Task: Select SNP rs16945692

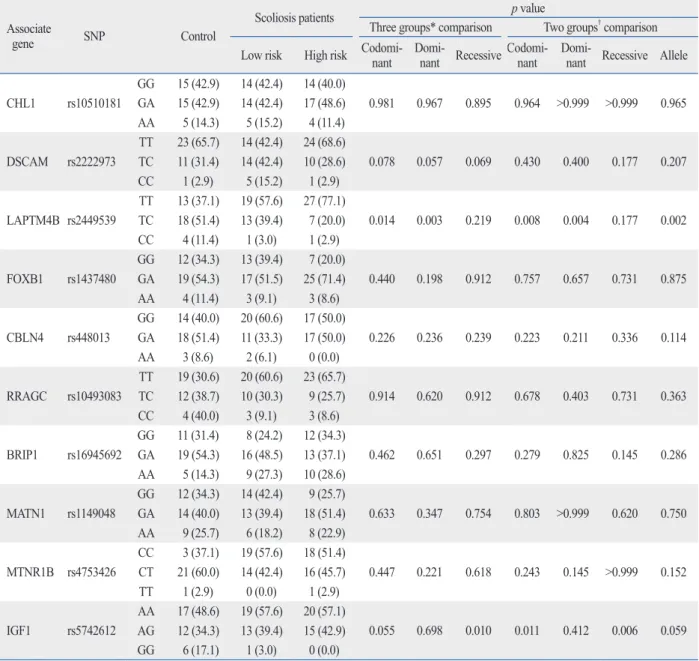Action: click(x=94, y=455)
